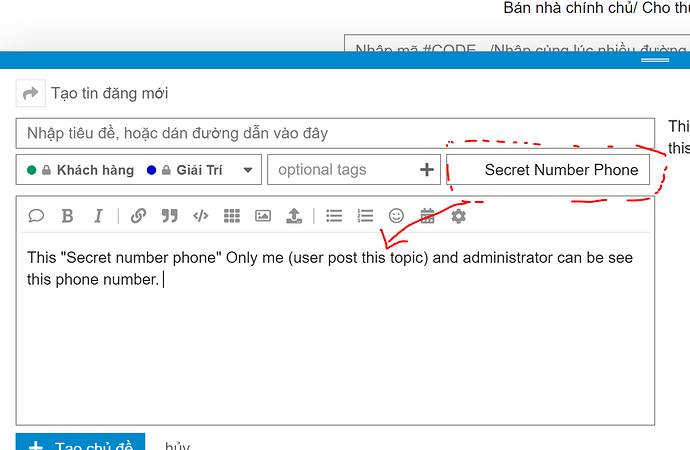Click the Tạo tin đăng mới heading text
This screenshot has width=690, height=450.
110,93
